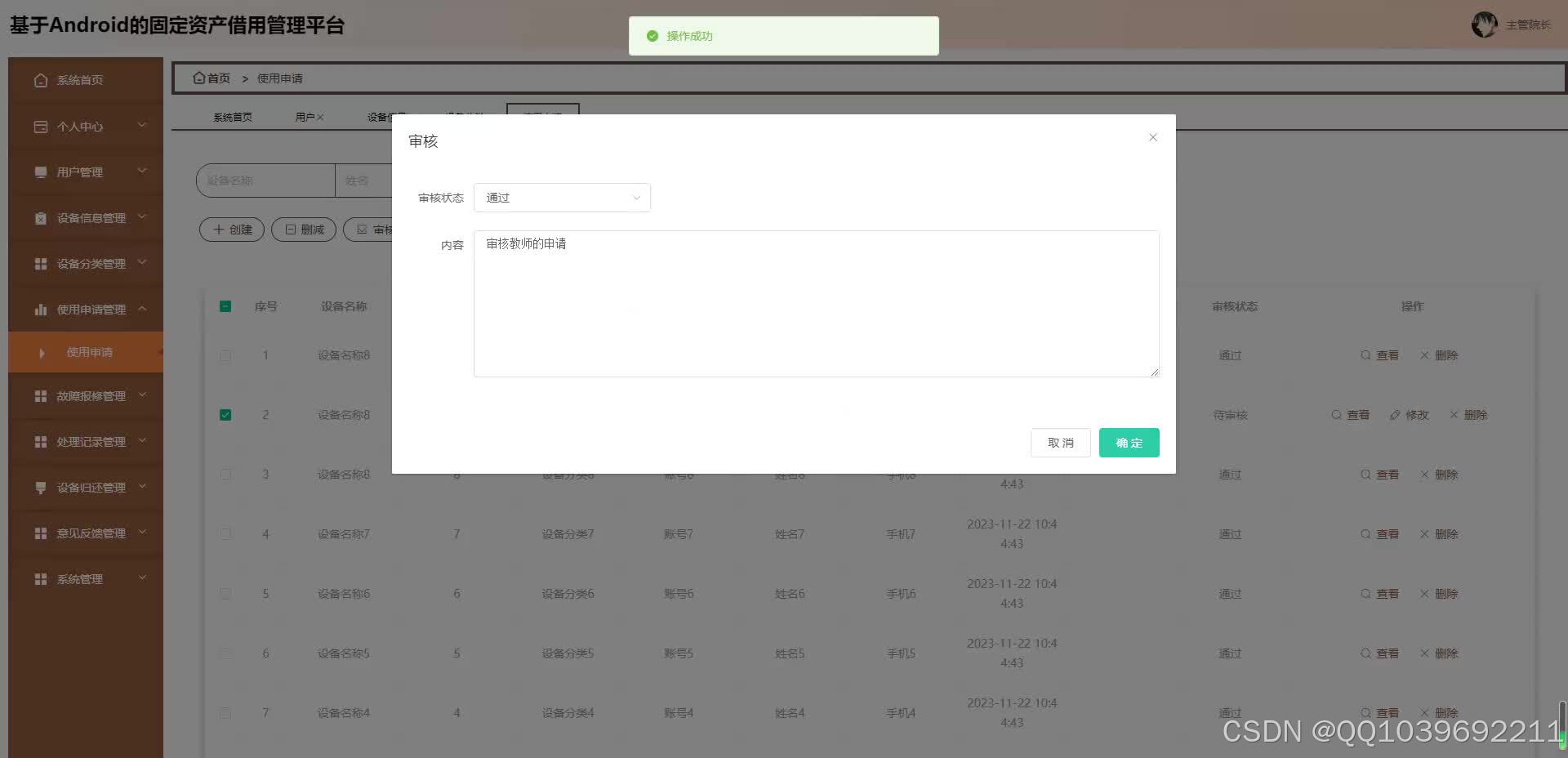Delete row 6 设备名称5 with 删除
The image size is (1568, 758).
(1439, 653)
